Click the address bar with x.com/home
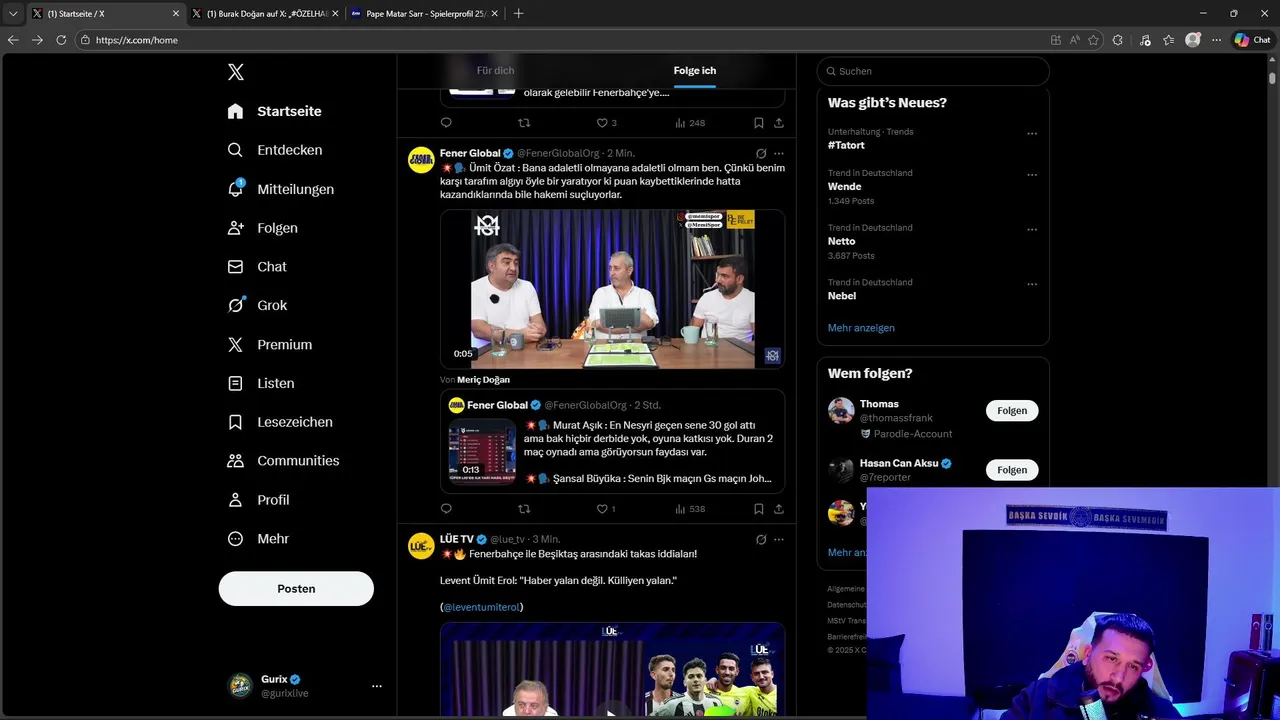1280x720 pixels. [560, 40]
